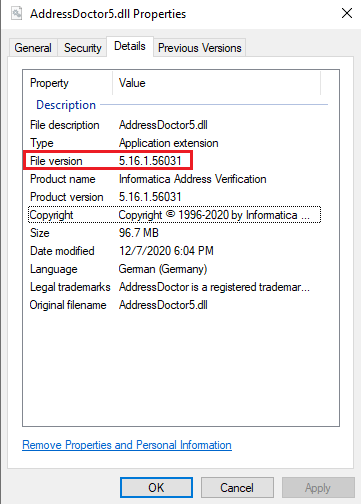The height and width of the screenshot is (504, 361).
Task: Click the Property column header
Action: click(x=49, y=83)
